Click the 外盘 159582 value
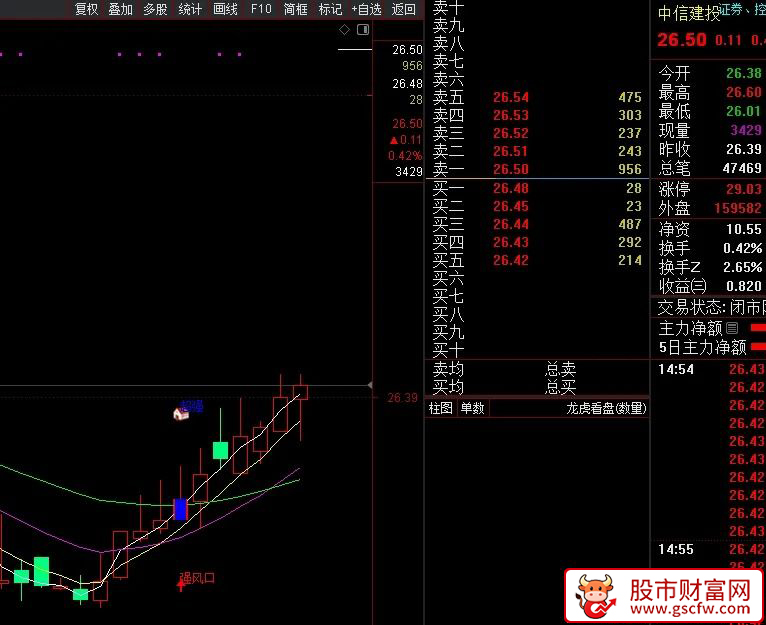This screenshot has height=625, width=766. click(x=738, y=209)
